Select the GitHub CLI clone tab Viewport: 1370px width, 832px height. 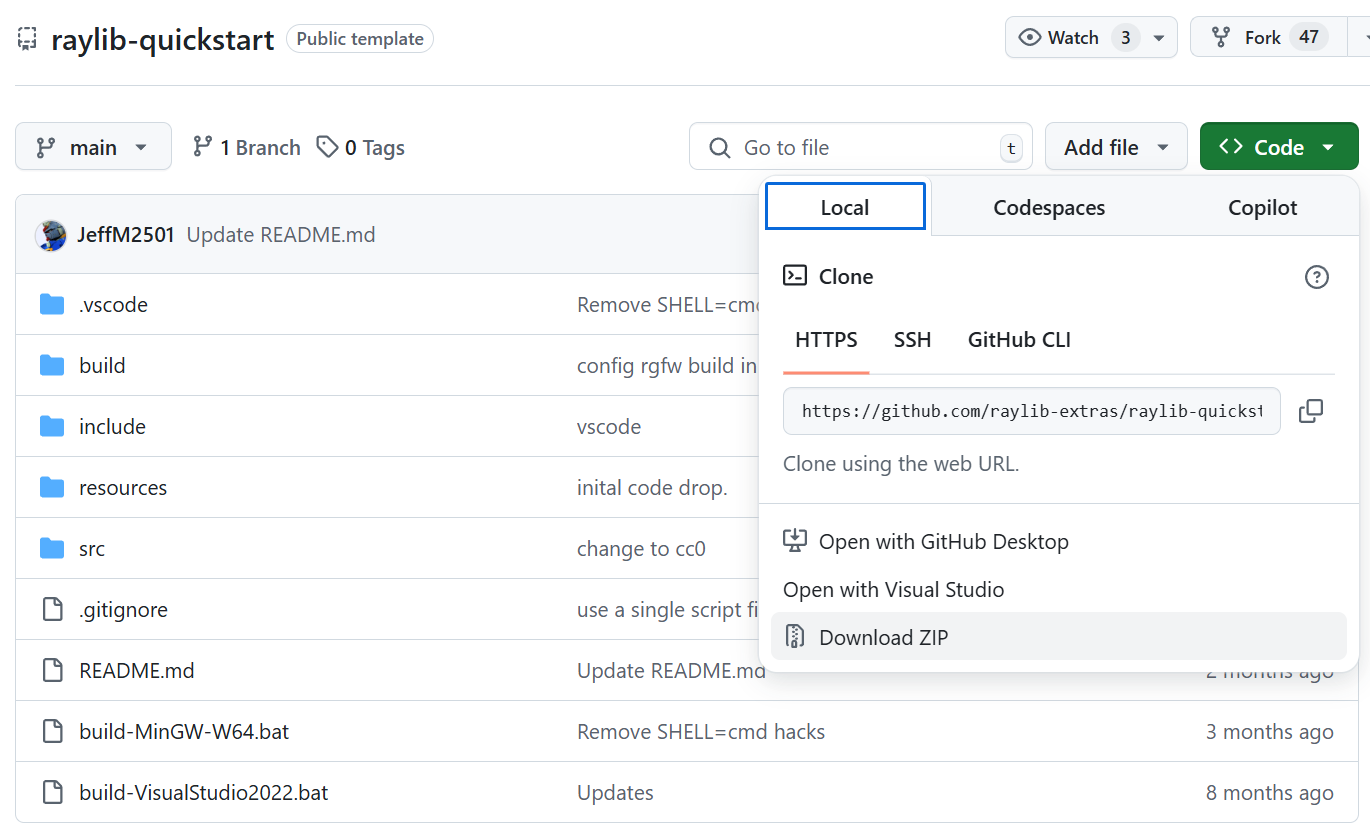point(1019,340)
